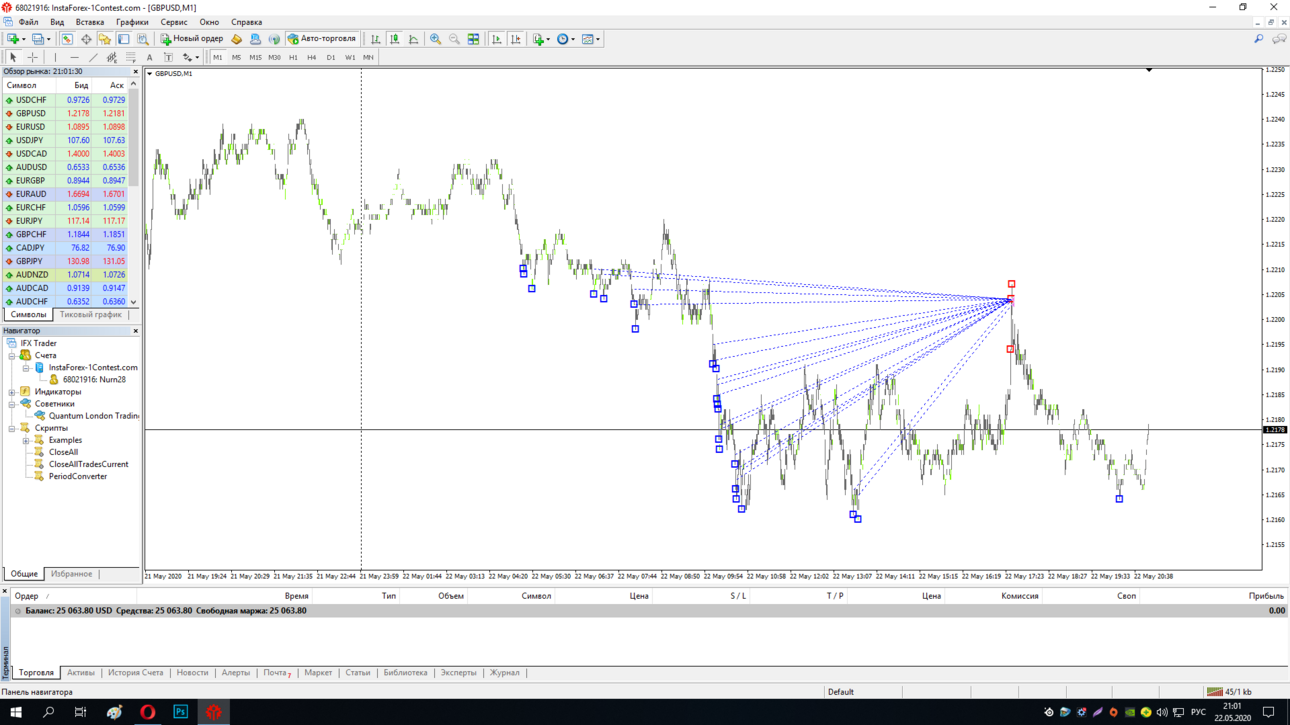Screen dimensions: 1290x725
Task: Select Quantum London Trading advisor
Action: [93, 416]
